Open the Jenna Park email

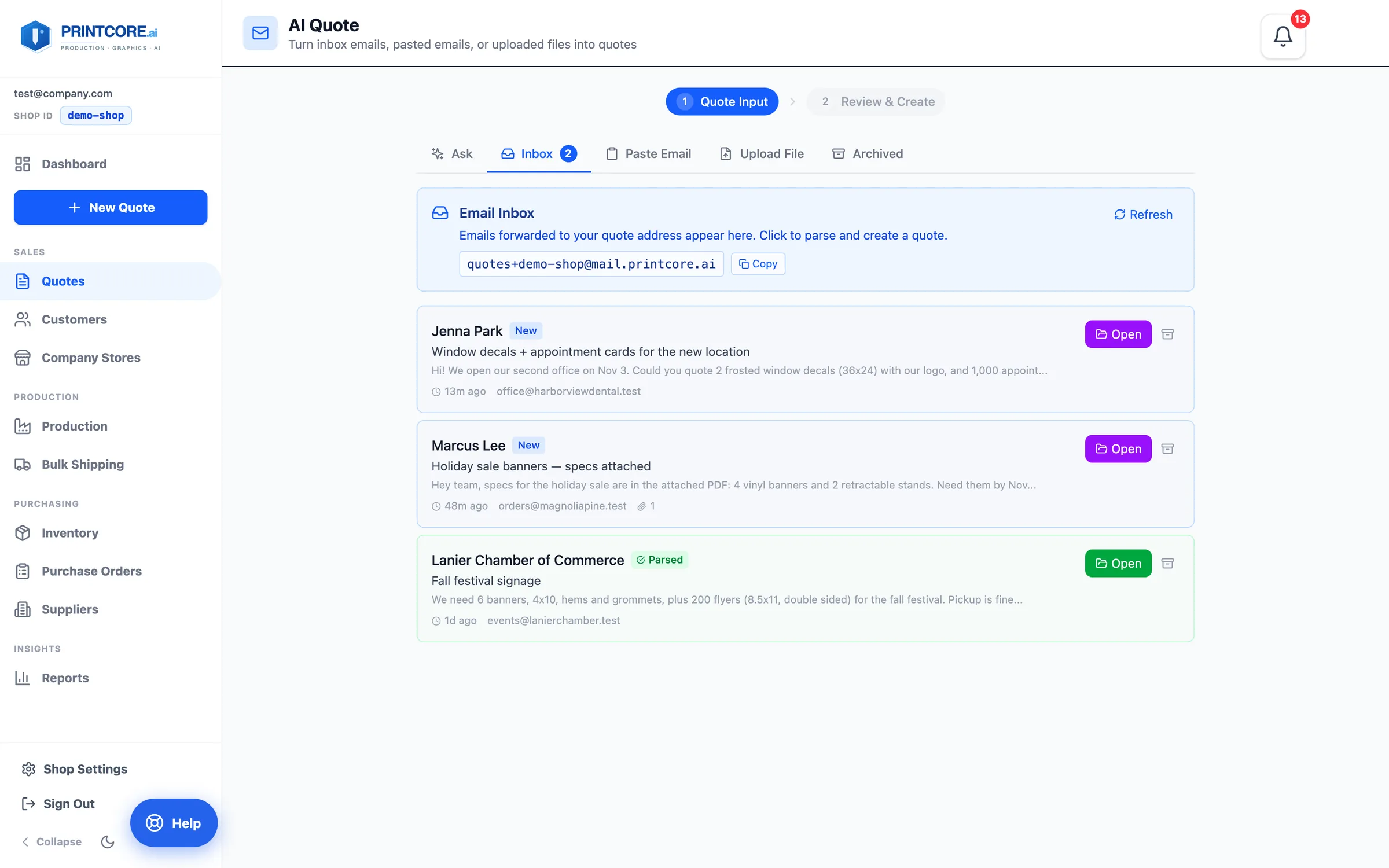pyautogui.click(x=1118, y=334)
